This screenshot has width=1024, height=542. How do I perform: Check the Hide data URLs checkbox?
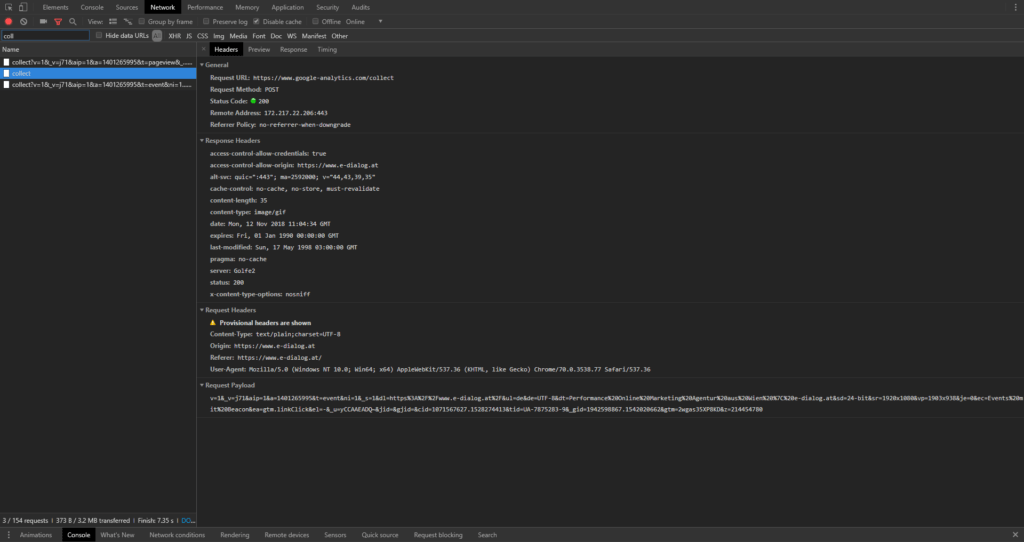pos(98,35)
